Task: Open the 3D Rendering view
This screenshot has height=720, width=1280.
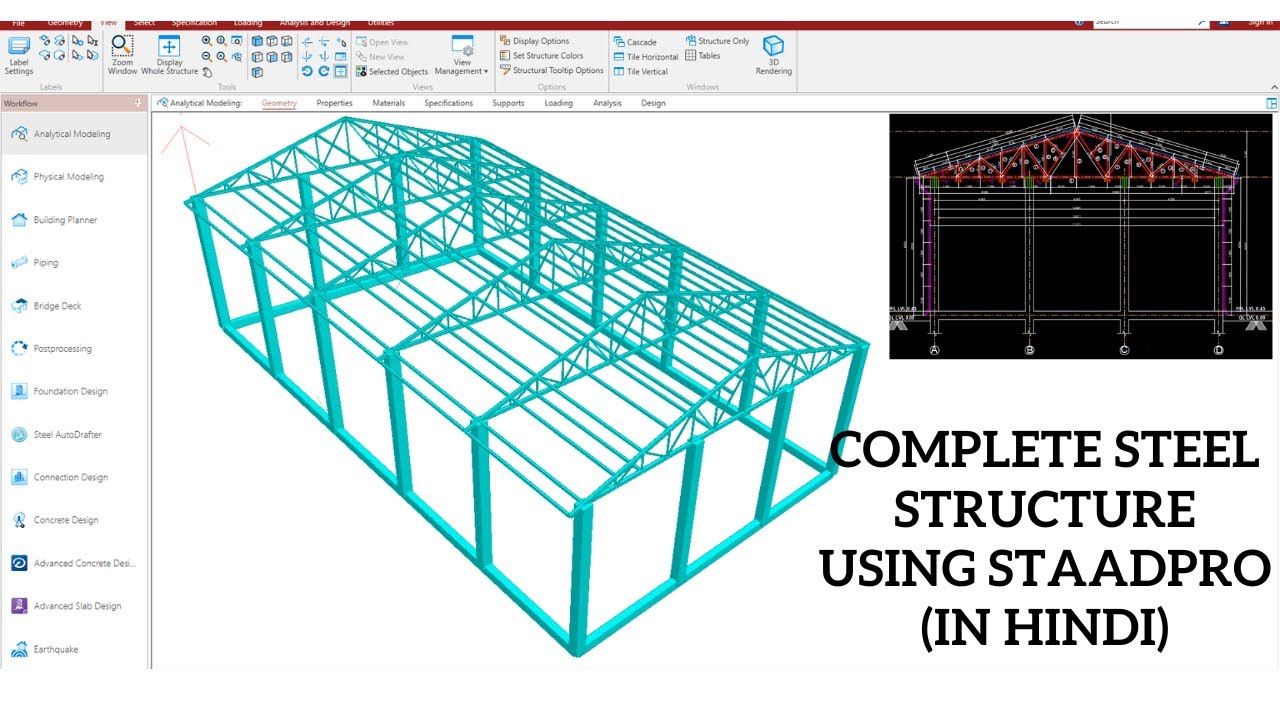Action: (773, 56)
